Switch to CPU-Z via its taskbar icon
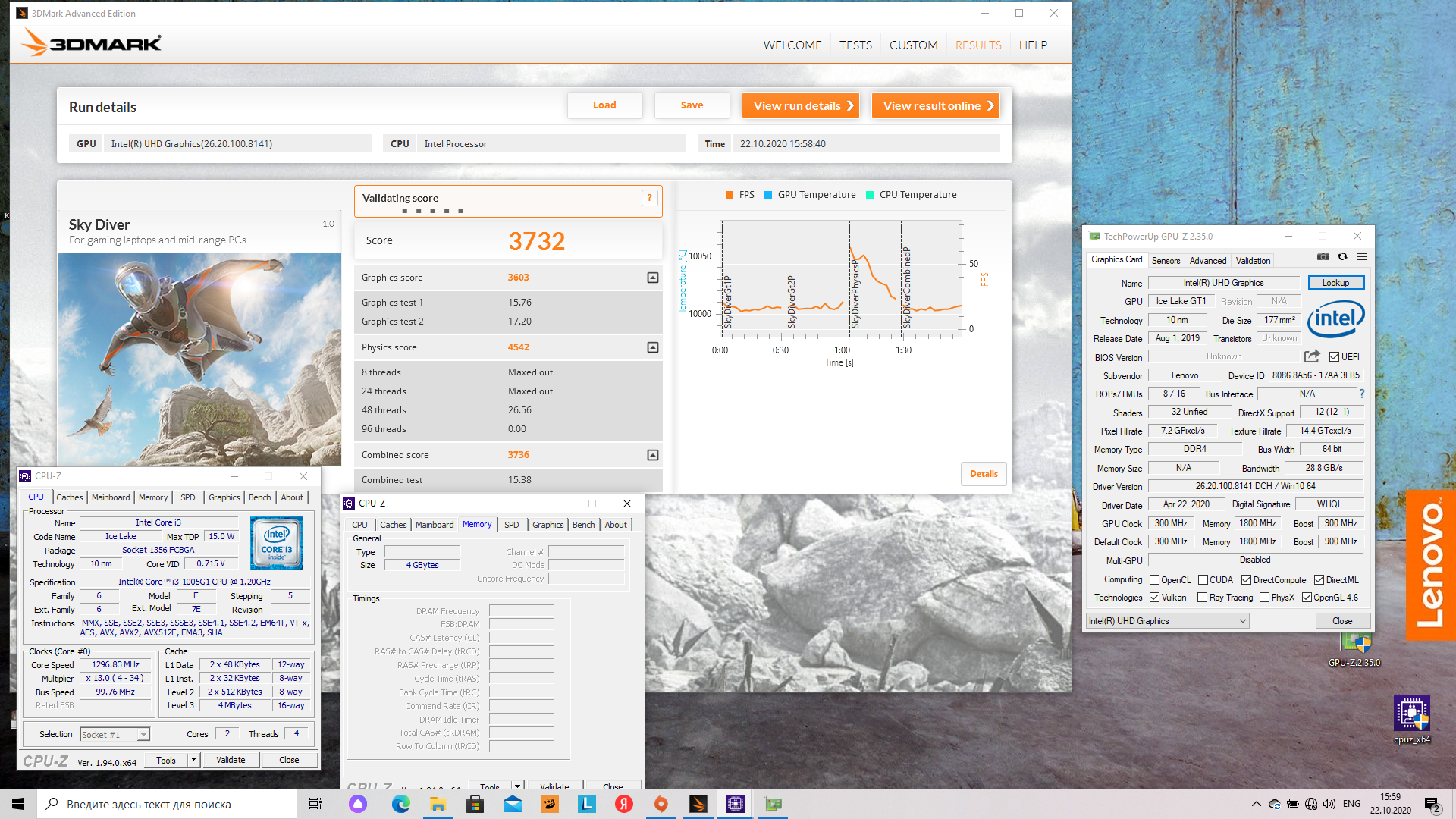Screen dimensions: 1456x819 click(736, 804)
